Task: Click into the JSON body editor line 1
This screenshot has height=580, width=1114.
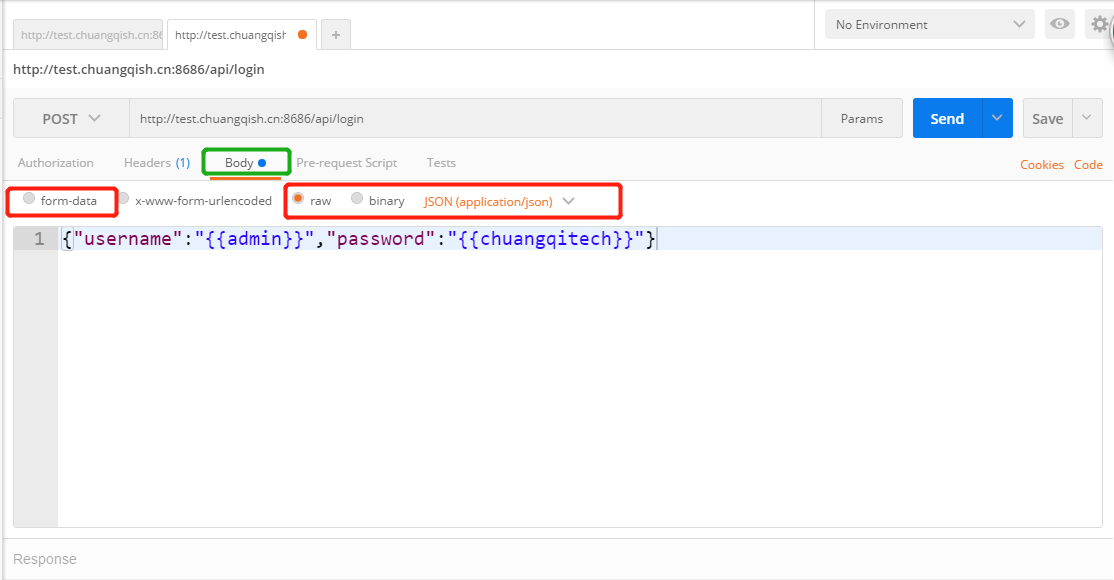Action: (x=580, y=239)
